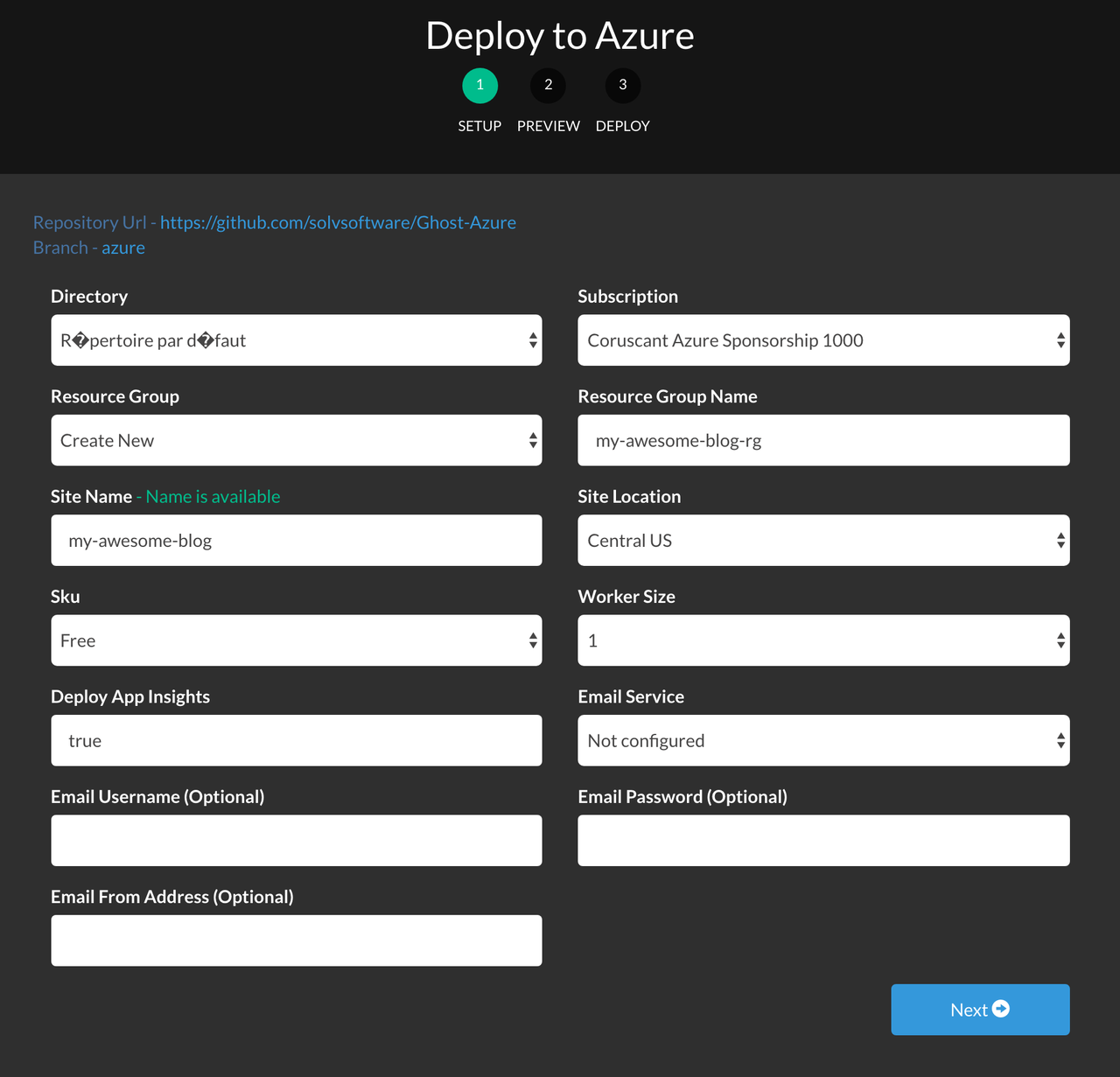This screenshot has width=1120, height=1077.
Task: Click the Email From Address input
Action: (x=297, y=941)
